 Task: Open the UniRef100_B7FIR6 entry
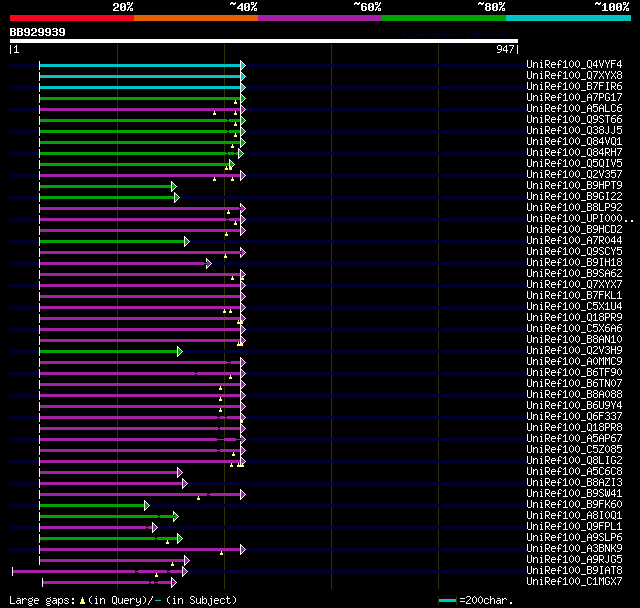click(x=574, y=87)
